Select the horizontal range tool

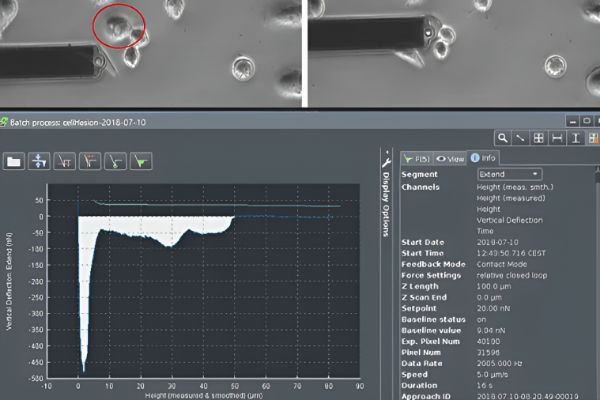coord(557,138)
